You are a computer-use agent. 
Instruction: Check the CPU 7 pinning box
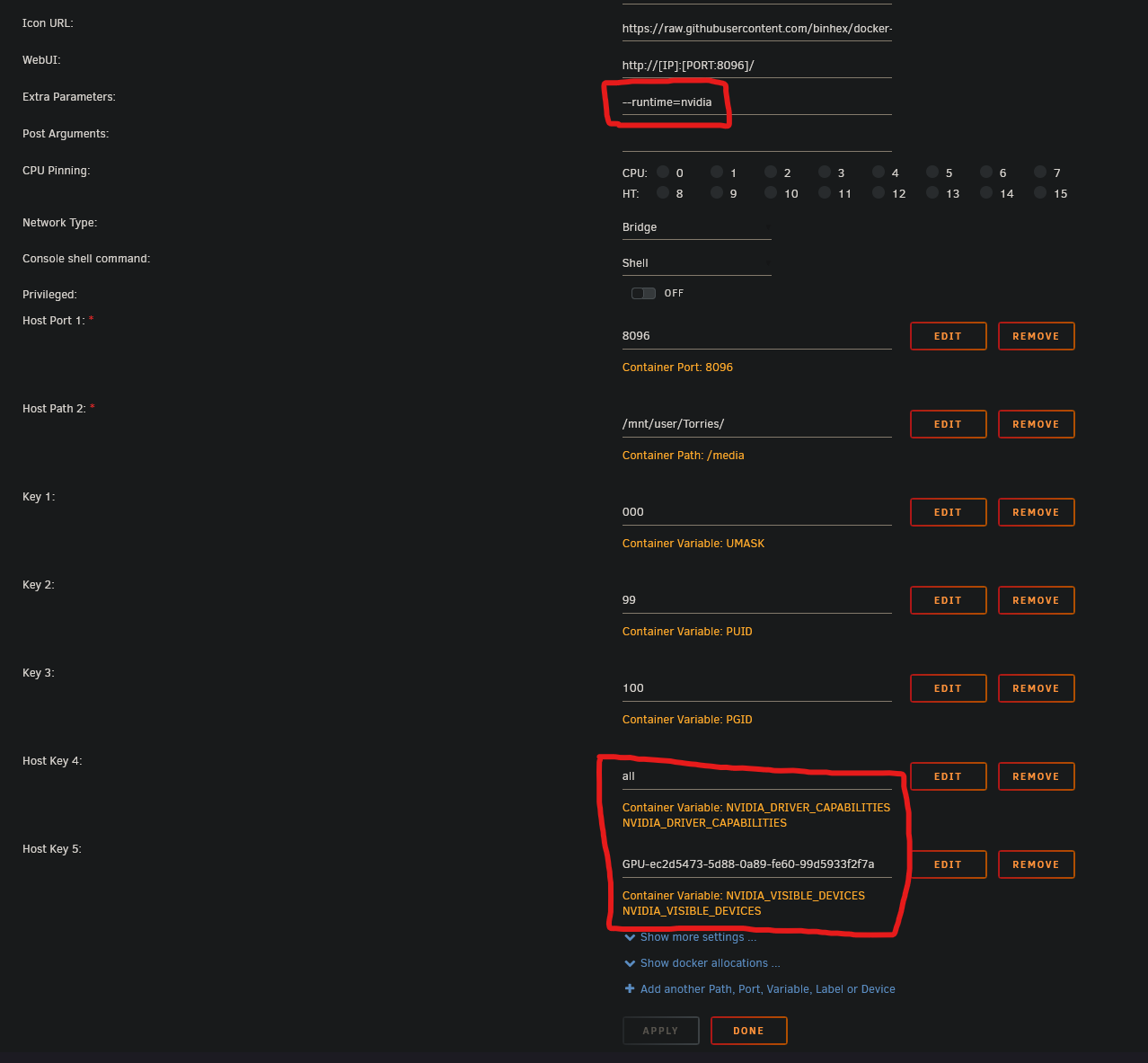pos(1040,172)
